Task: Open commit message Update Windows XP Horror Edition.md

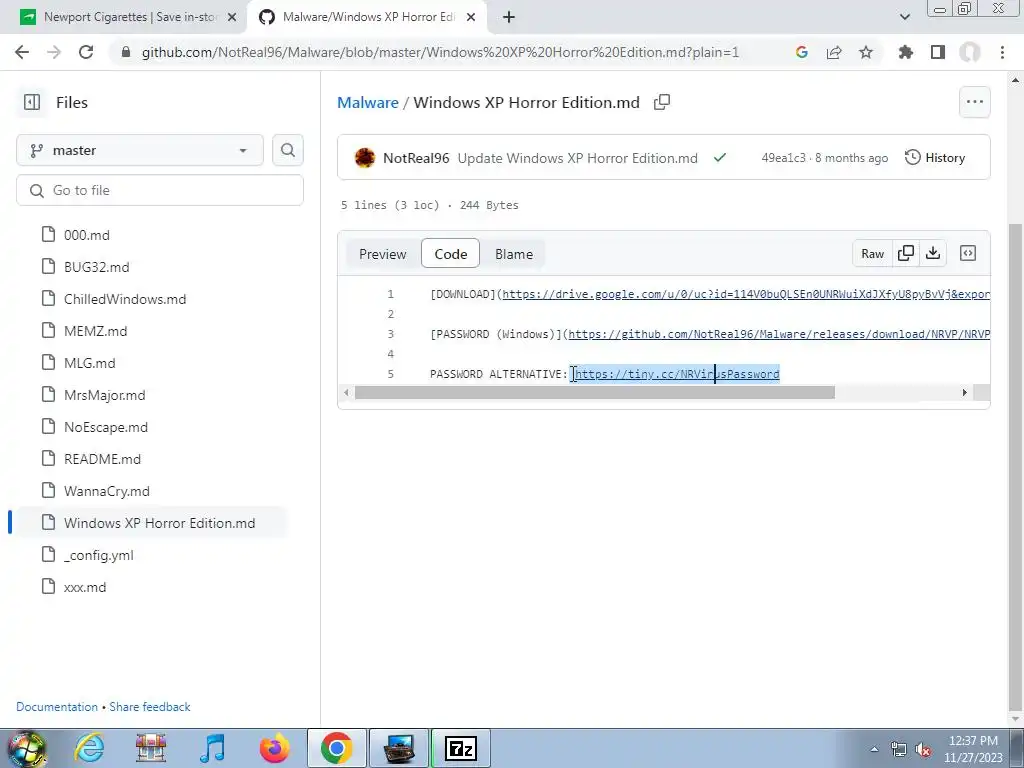Action: click(x=577, y=158)
